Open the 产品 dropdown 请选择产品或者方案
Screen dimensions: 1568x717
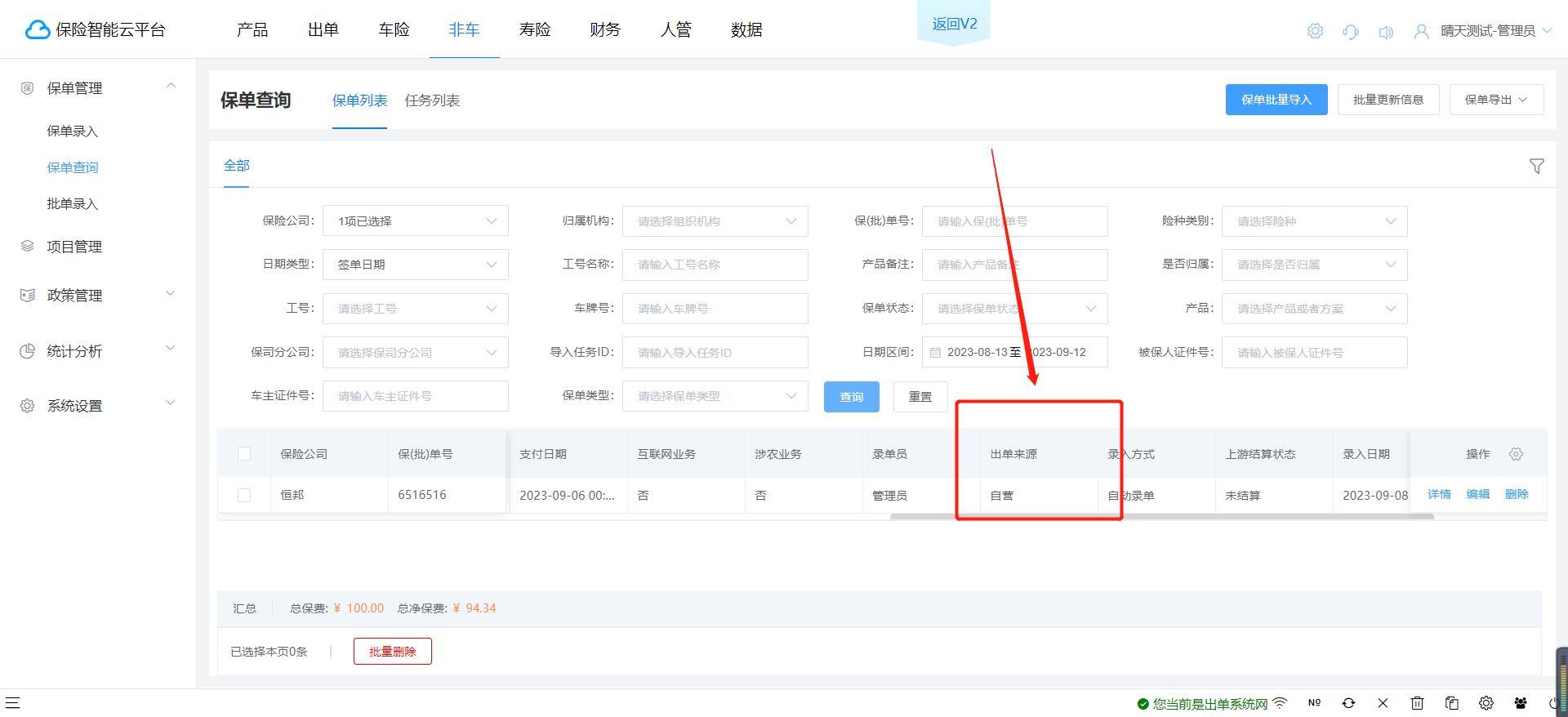tap(1315, 309)
